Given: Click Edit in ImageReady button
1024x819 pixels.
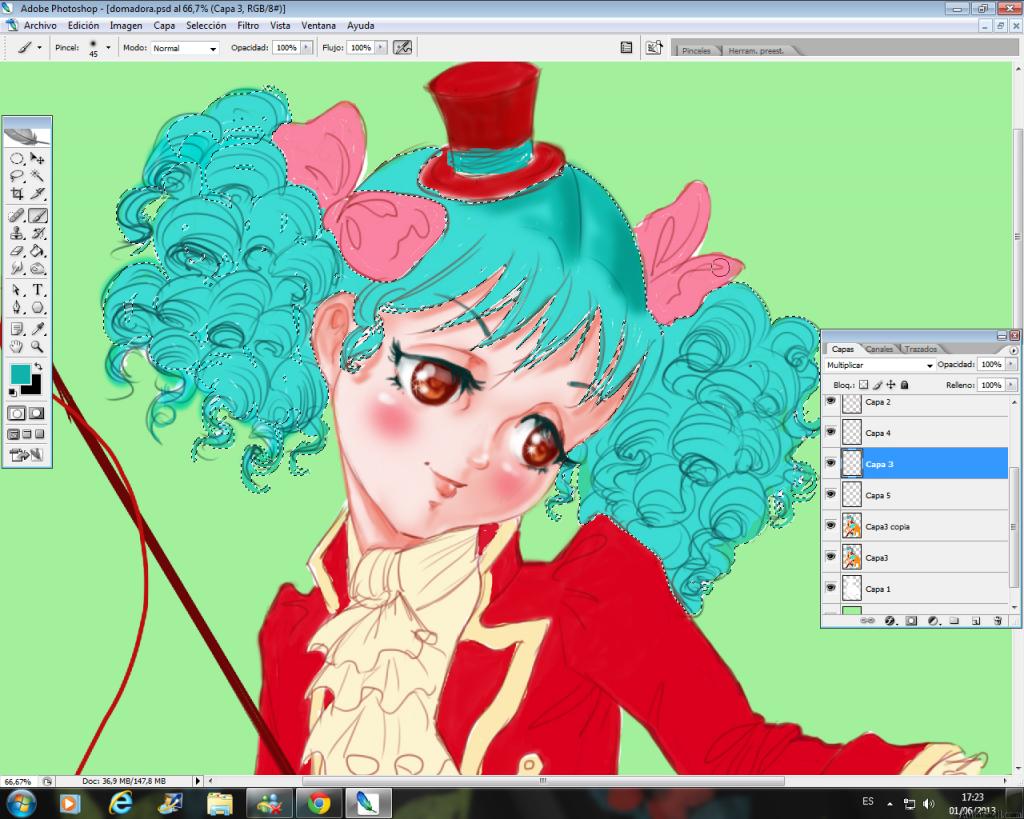Looking at the screenshot, I should pyautogui.click(x=26, y=455).
